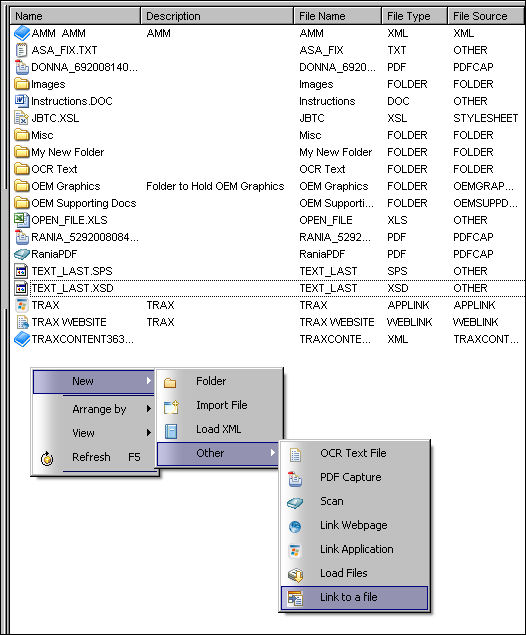Expand the Other submenu arrow
Screen dimensions: 526x635
click(x=273, y=453)
